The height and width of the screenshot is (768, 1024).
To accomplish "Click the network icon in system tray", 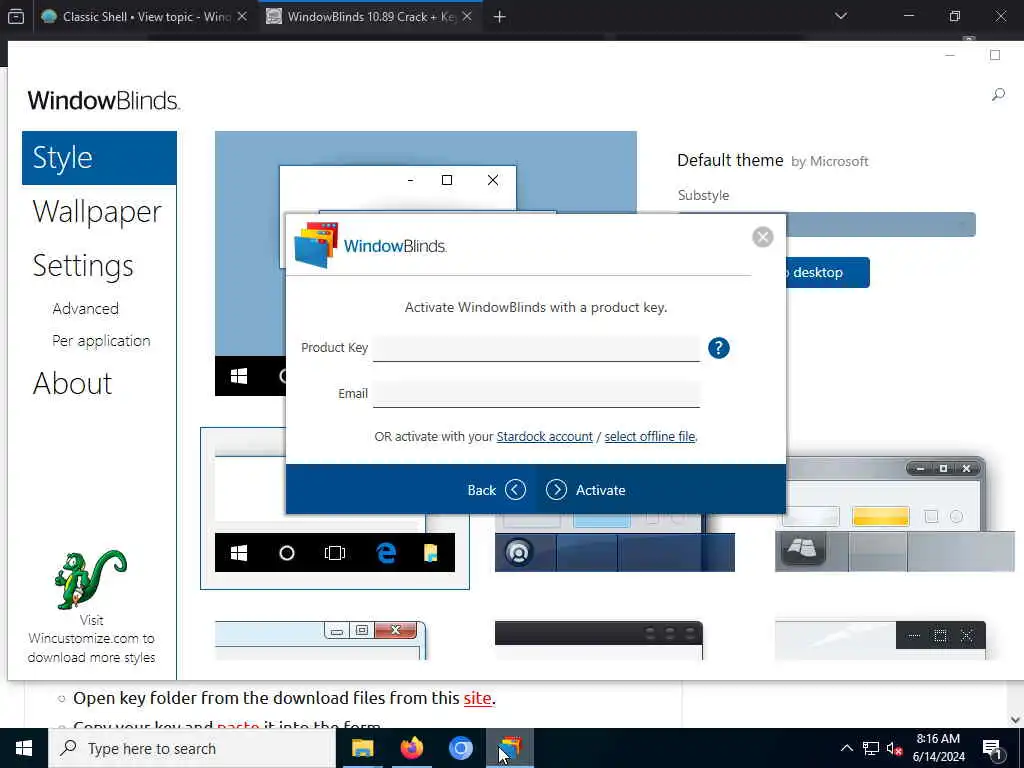I will [x=871, y=748].
